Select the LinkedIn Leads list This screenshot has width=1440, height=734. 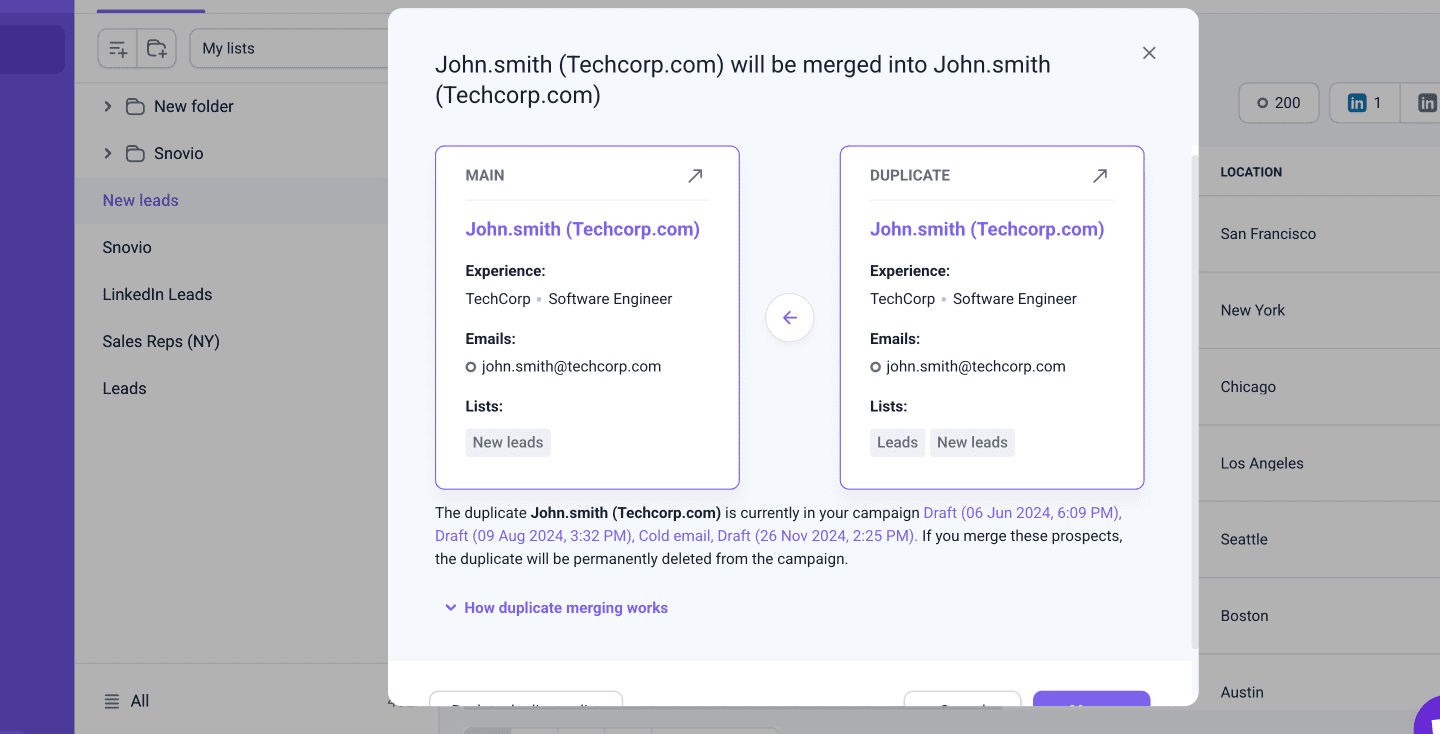pyautogui.click(x=157, y=294)
